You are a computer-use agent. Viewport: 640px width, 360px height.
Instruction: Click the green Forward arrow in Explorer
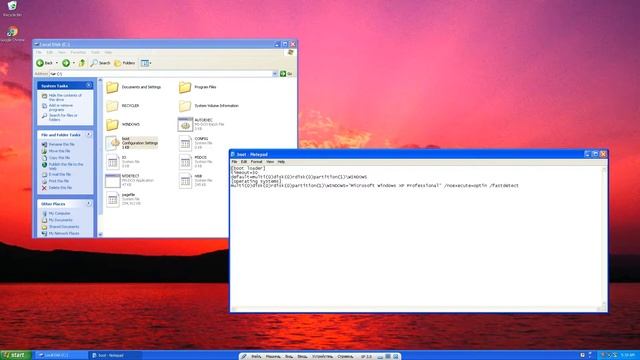[66, 63]
